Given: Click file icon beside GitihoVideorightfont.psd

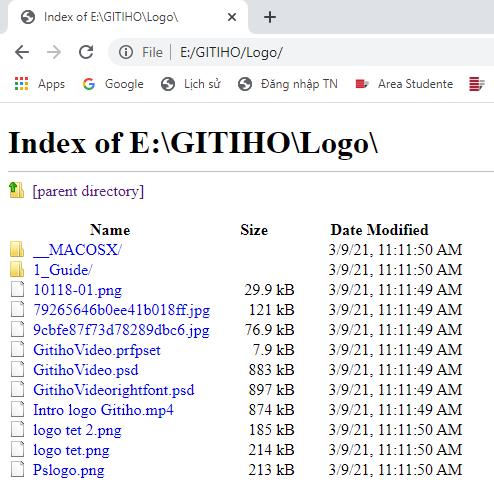Looking at the screenshot, I should 17,389.
